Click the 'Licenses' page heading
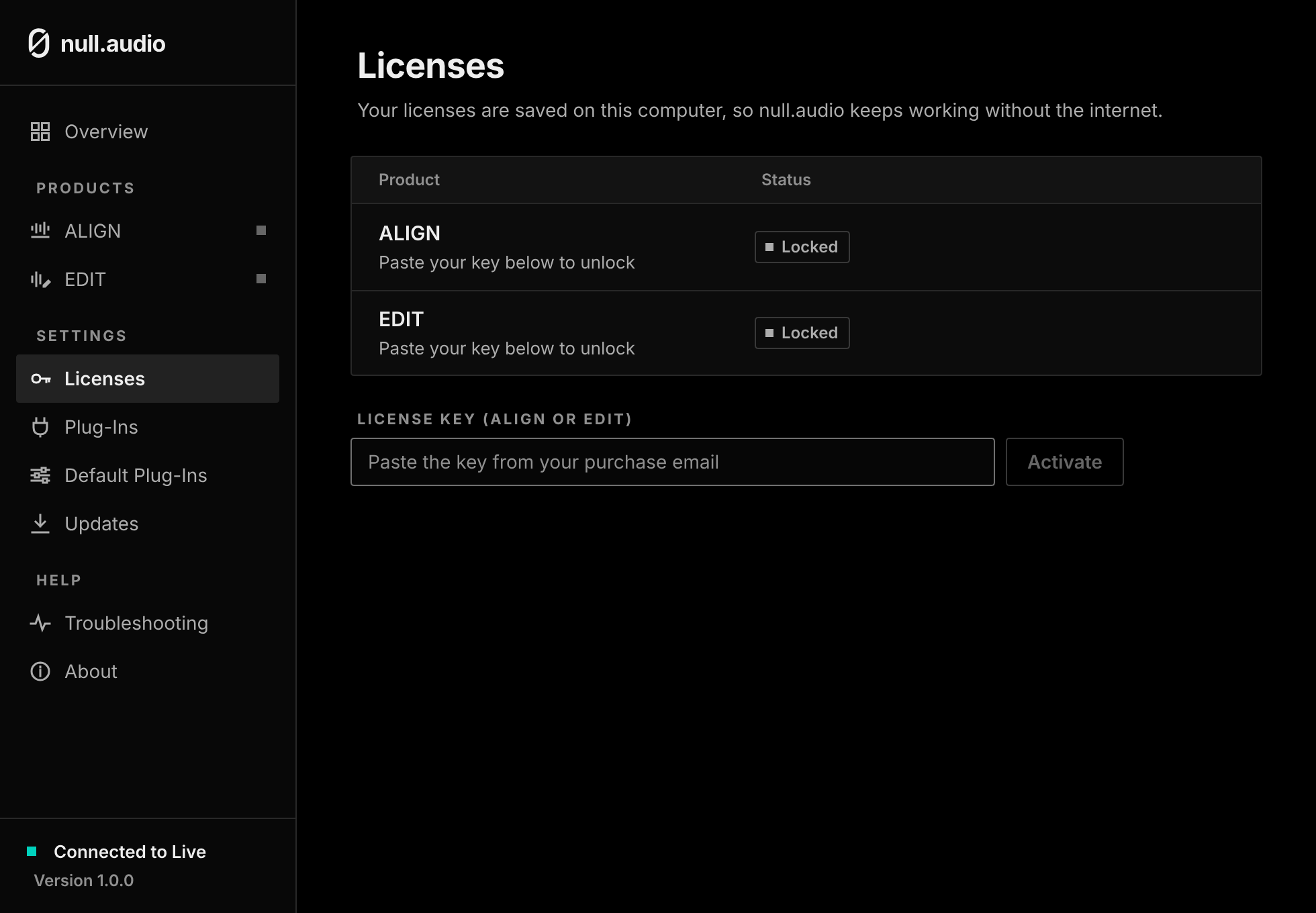The image size is (1316, 913). point(430,65)
